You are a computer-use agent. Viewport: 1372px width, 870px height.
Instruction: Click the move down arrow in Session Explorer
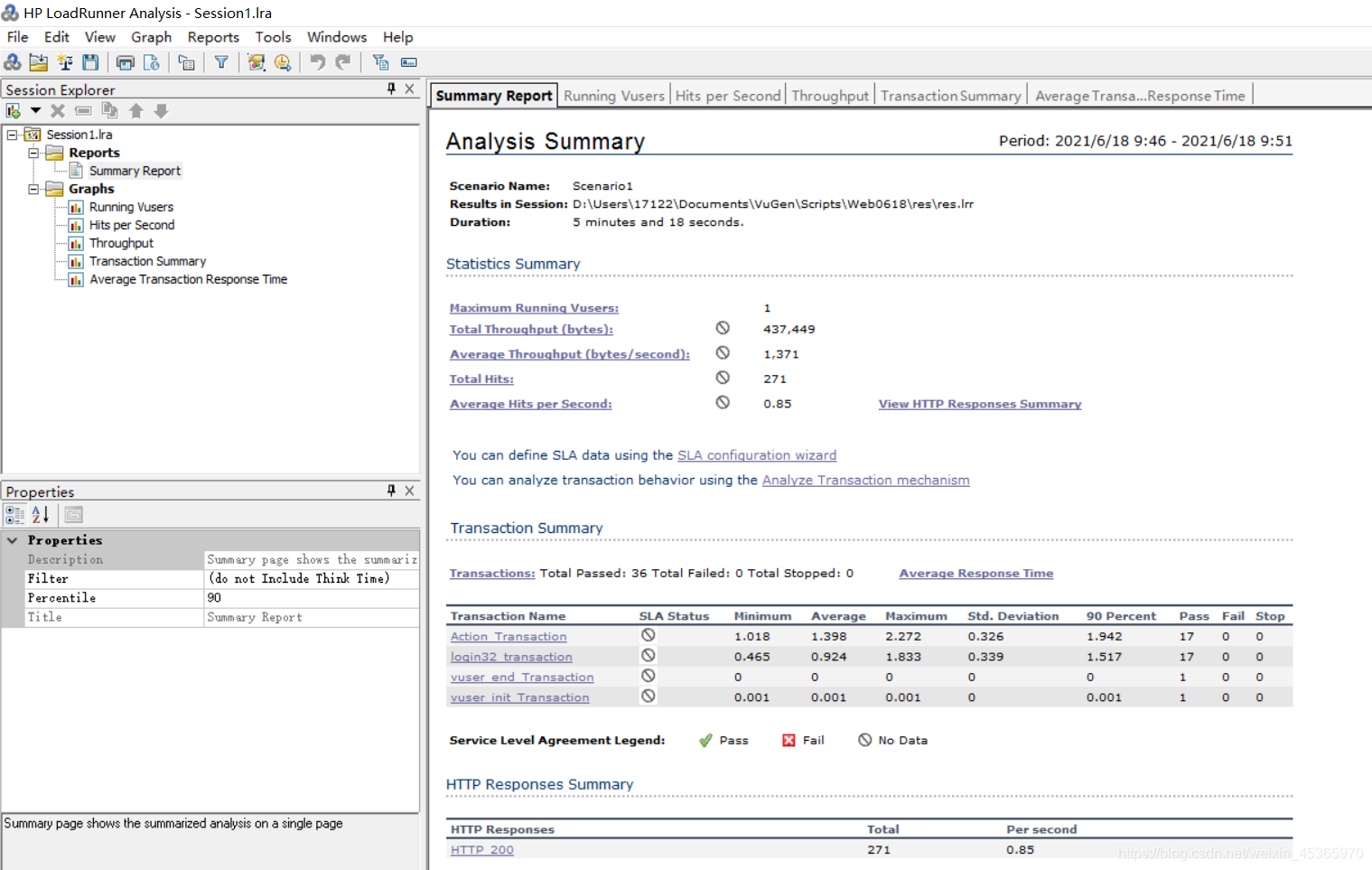click(x=162, y=111)
